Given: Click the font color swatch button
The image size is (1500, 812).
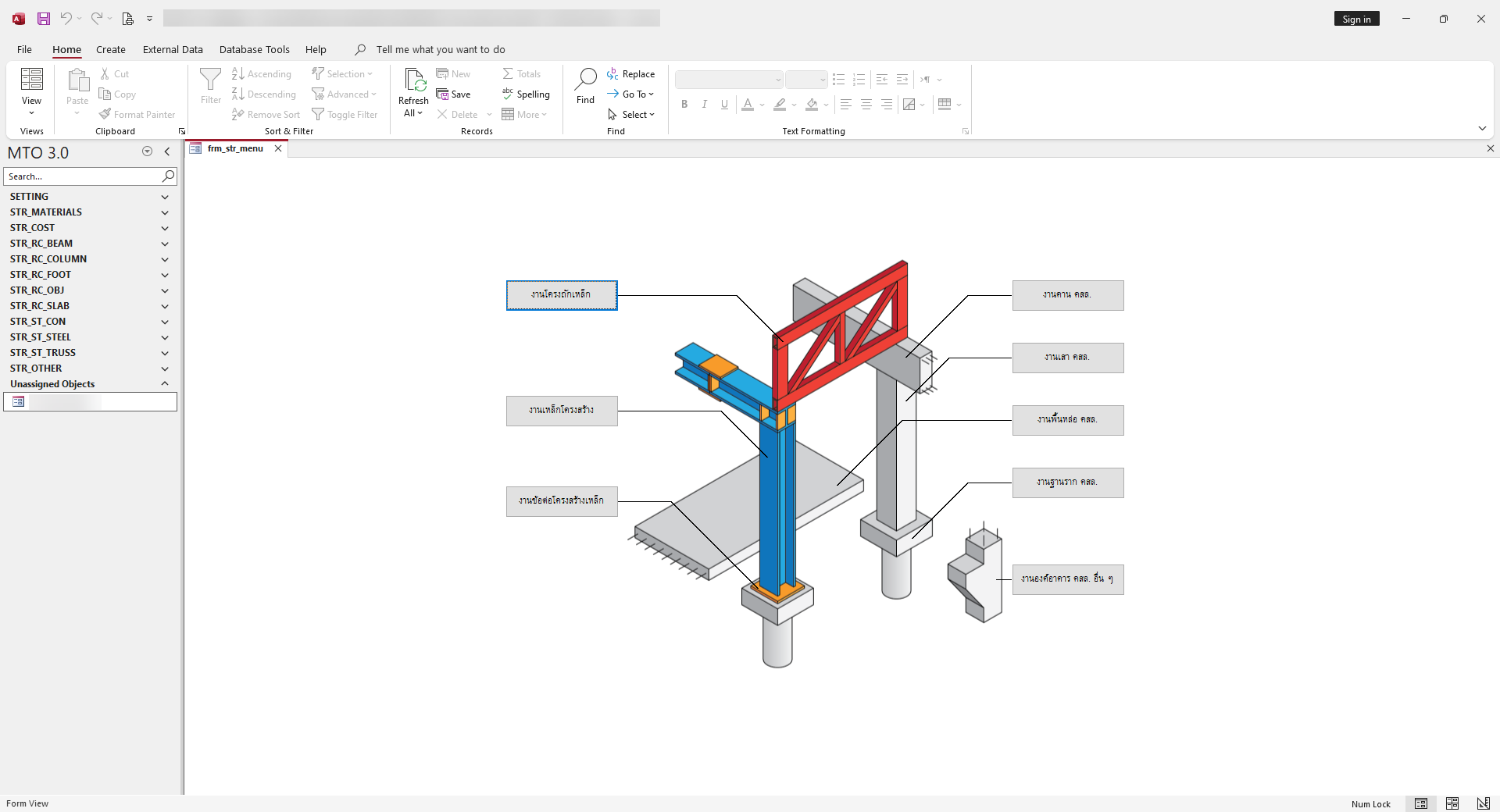Looking at the screenshot, I should click(x=748, y=104).
